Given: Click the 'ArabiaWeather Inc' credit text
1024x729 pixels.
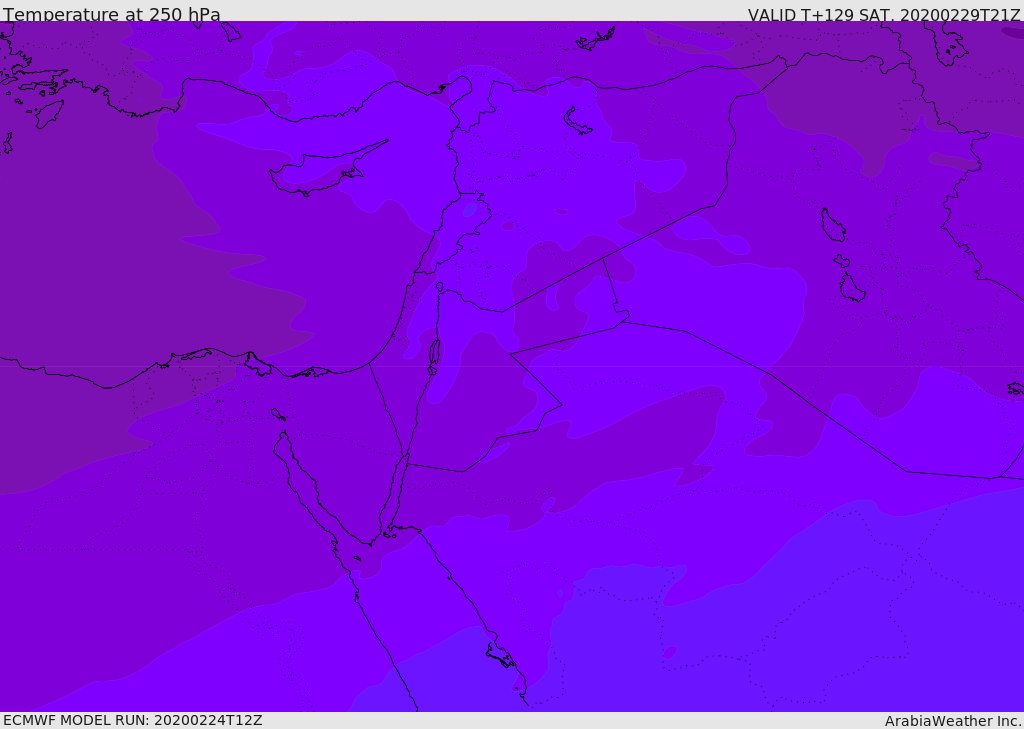Looking at the screenshot, I should point(952,721).
